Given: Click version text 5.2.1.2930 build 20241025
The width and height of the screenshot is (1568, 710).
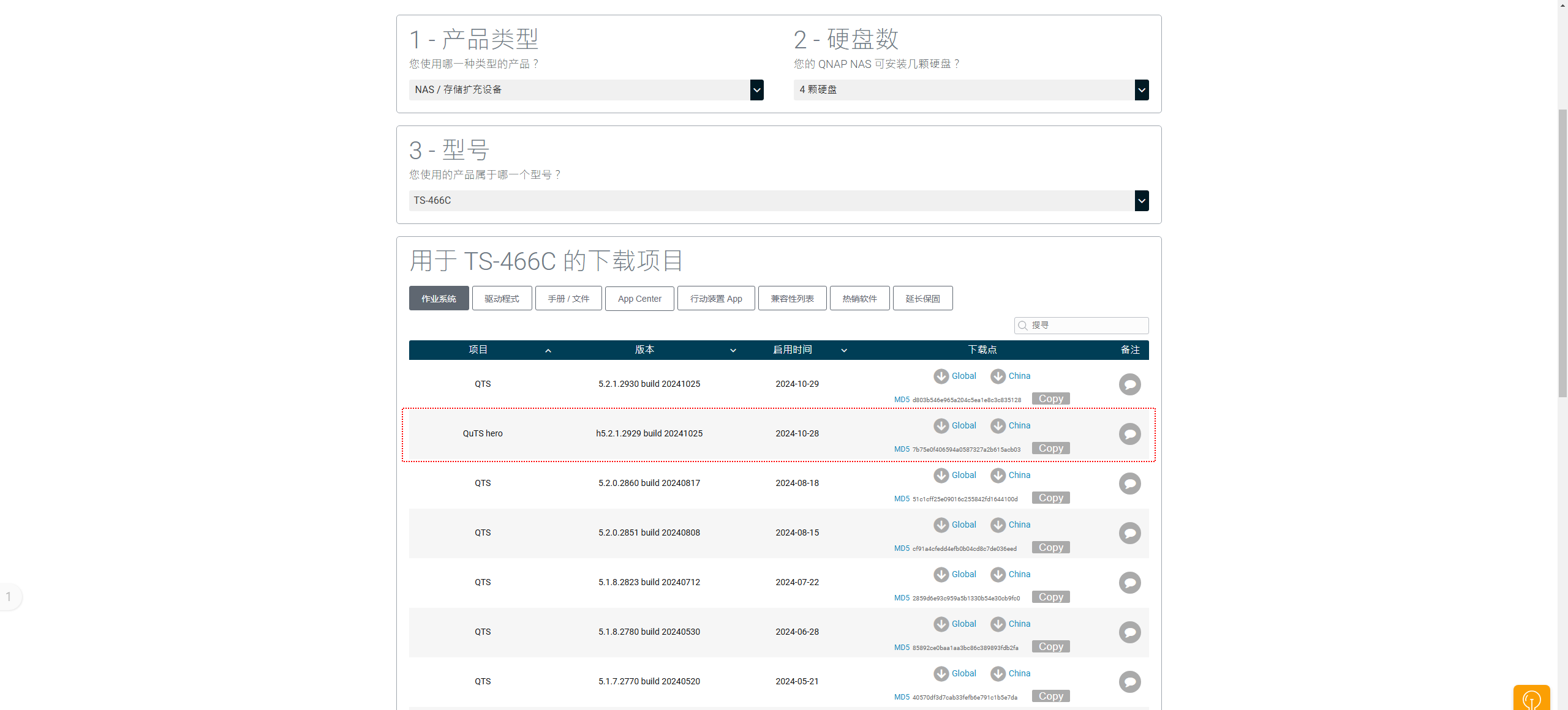Looking at the screenshot, I should [649, 384].
